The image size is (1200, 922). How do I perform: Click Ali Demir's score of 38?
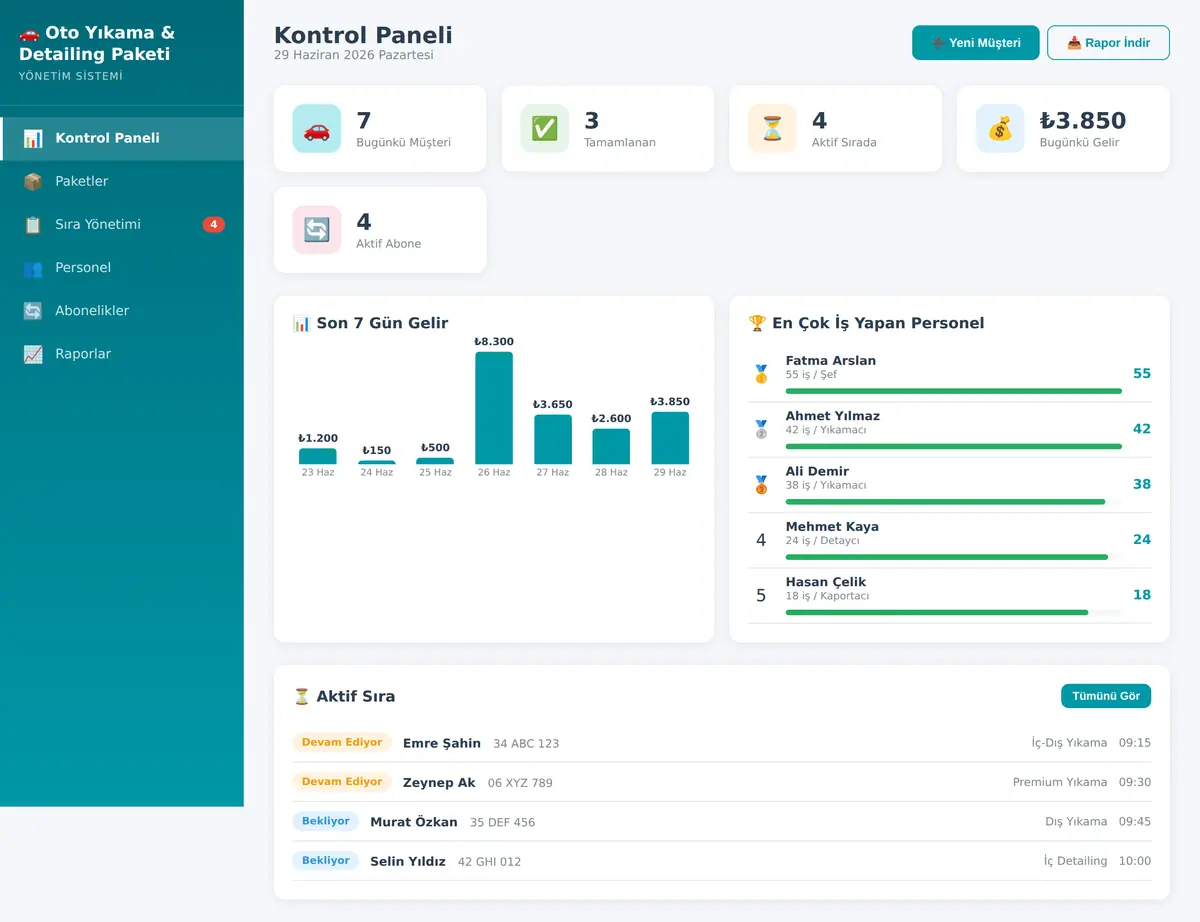click(1142, 484)
